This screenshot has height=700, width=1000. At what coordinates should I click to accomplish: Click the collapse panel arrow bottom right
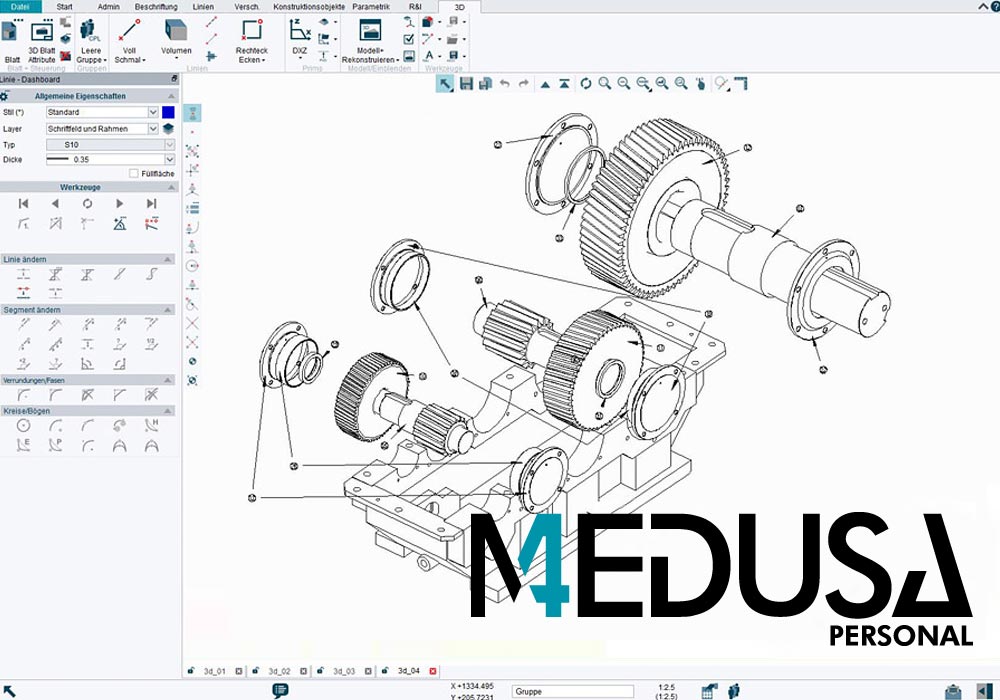984,691
